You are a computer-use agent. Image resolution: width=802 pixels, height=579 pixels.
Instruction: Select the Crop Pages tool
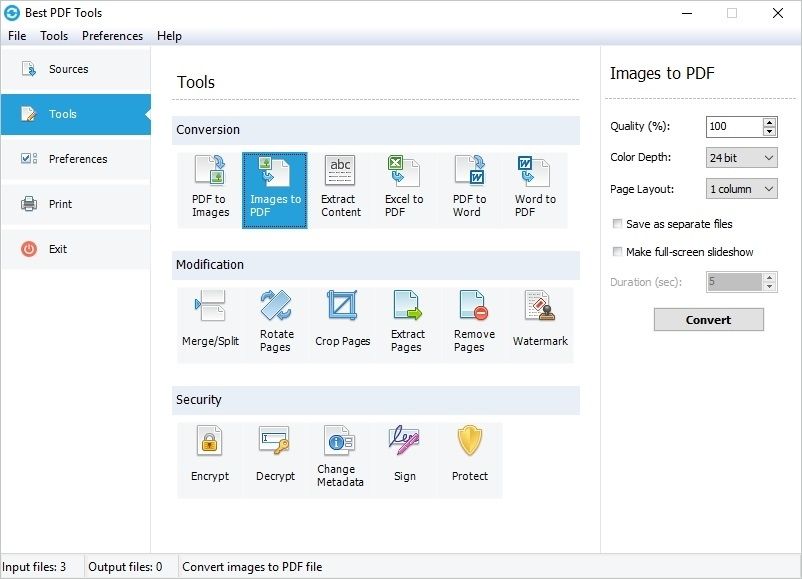click(x=341, y=320)
